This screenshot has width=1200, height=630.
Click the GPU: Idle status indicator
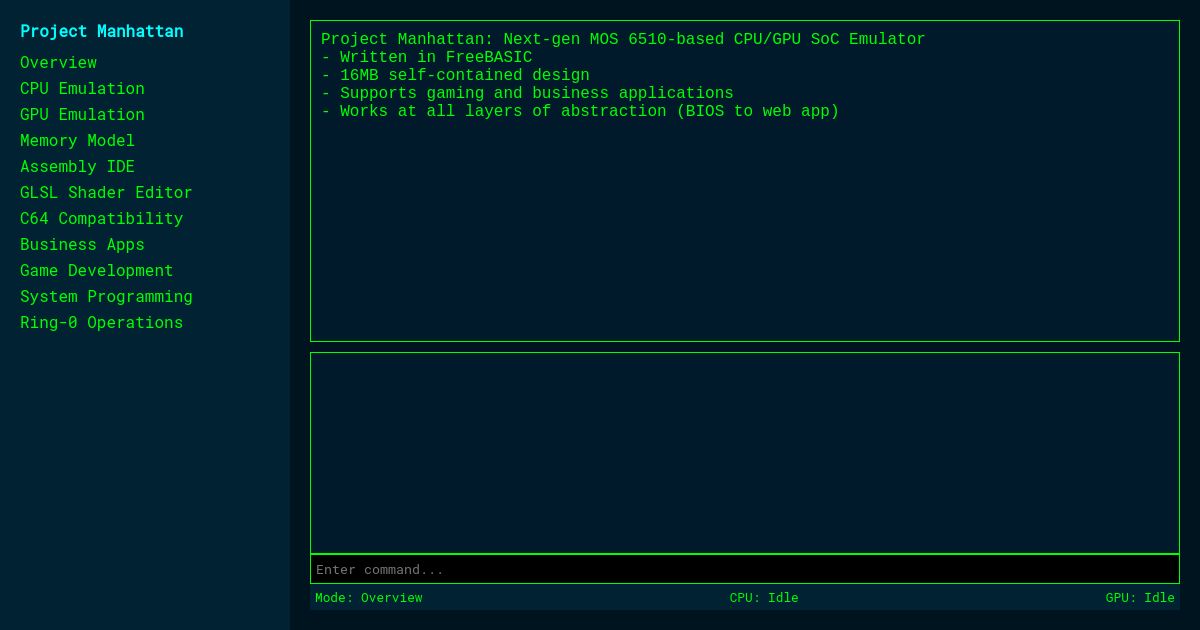[x=1140, y=597]
